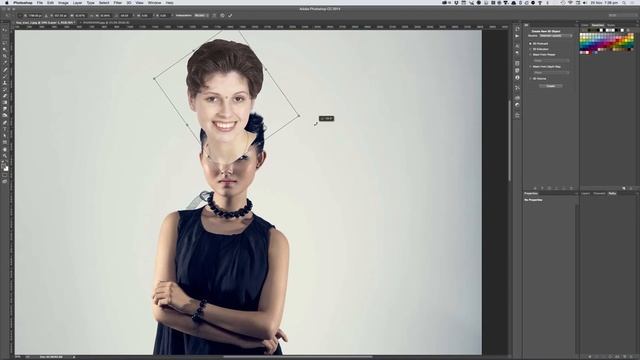Toggle the width-height aspect ratio link
The width and height of the screenshot is (640, 360).
91,16
